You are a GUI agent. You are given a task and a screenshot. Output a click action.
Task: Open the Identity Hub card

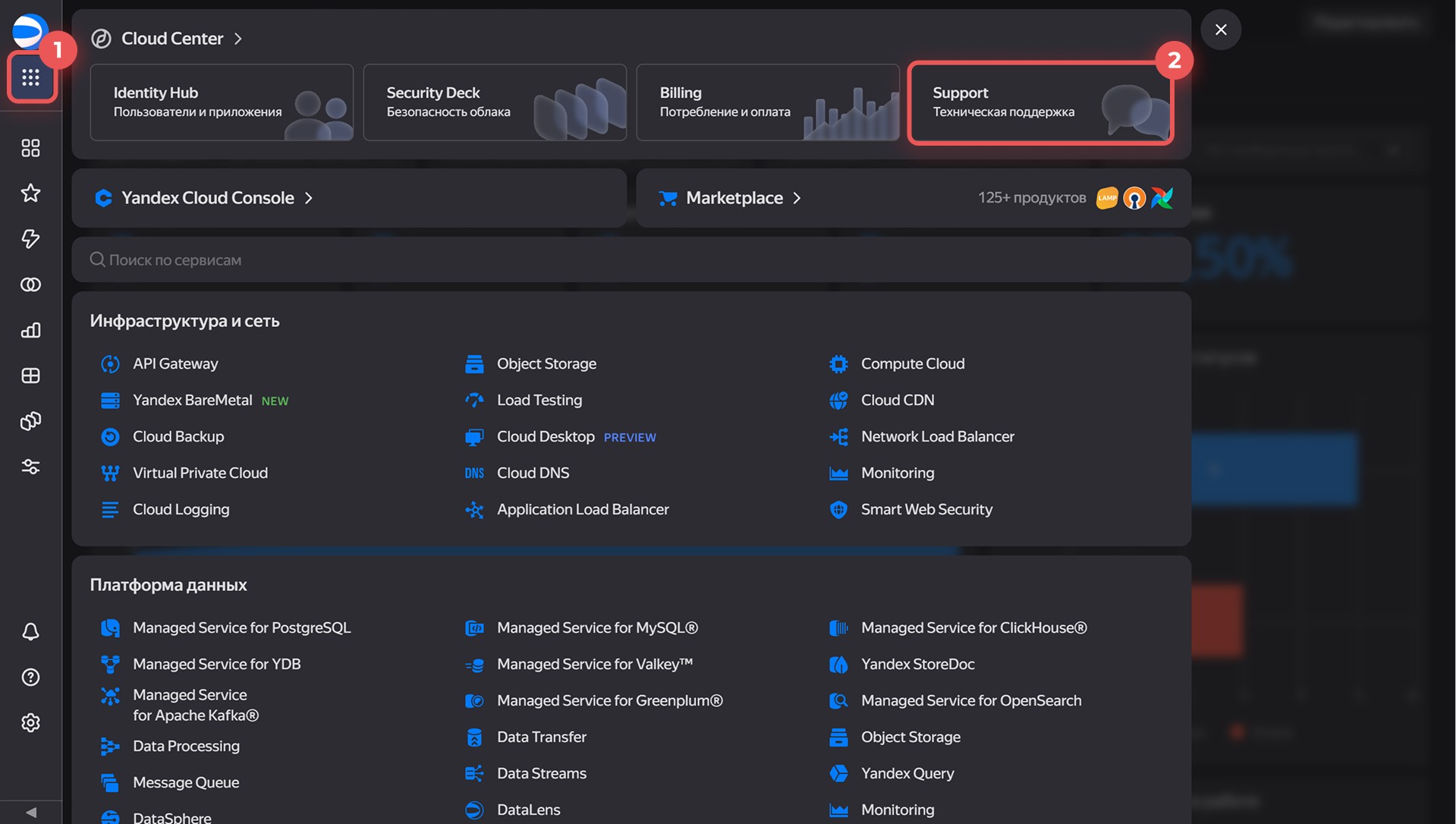[222, 102]
